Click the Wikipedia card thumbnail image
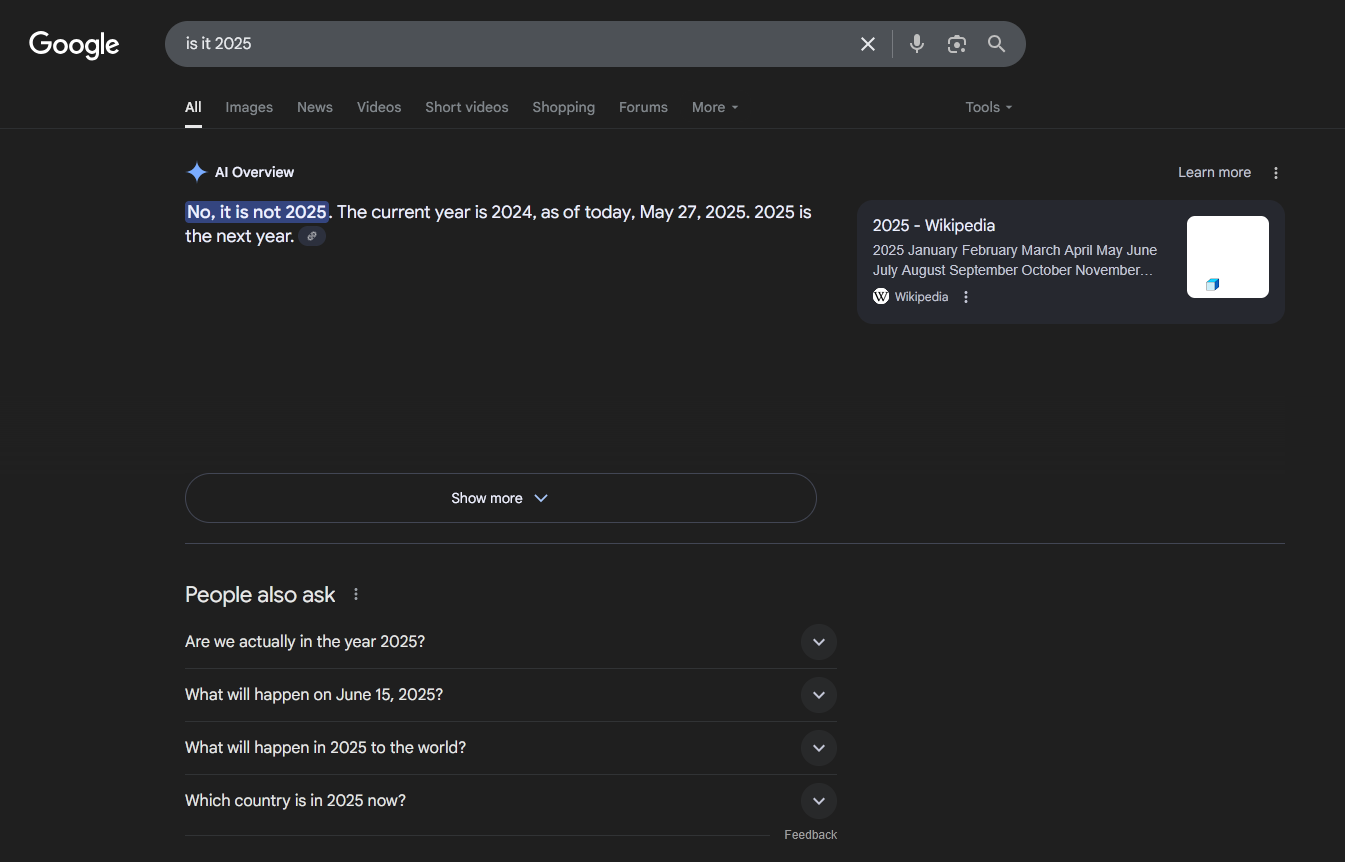The width and height of the screenshot is (1345, 862). [1228, 257]
